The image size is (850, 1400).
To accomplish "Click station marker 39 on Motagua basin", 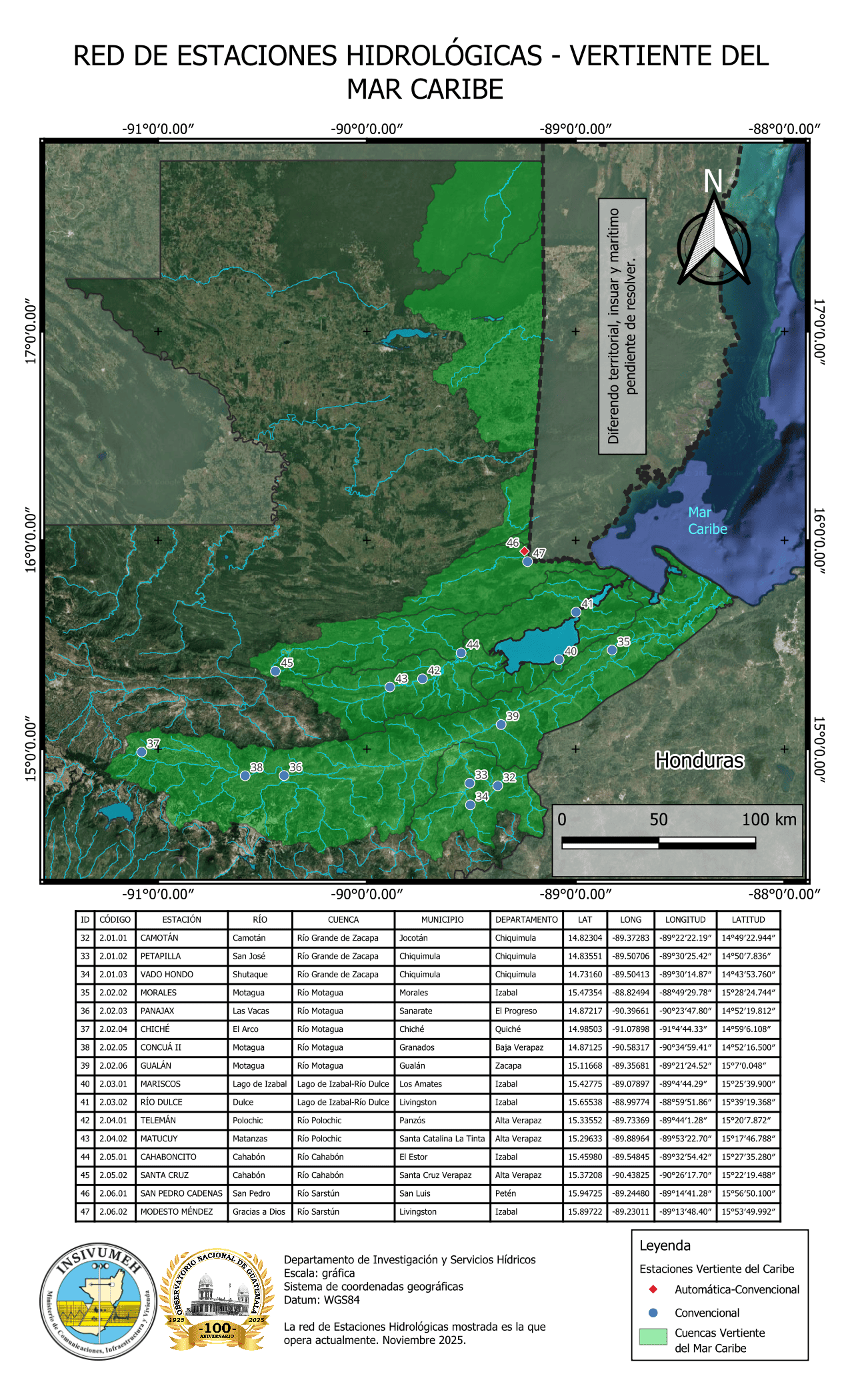I will click(x=501, y=725).
